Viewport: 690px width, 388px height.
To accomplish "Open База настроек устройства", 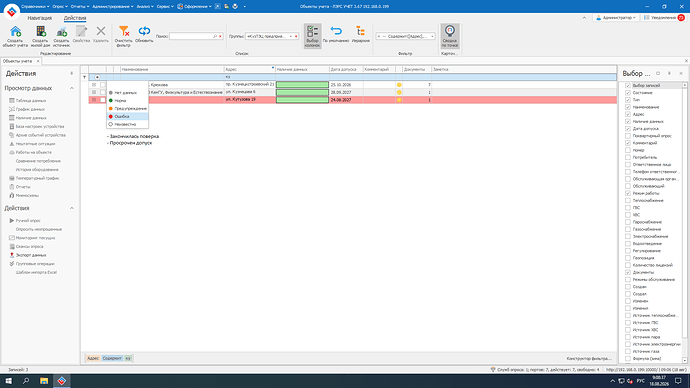I will pyautogui.click(x=40, y=126).
